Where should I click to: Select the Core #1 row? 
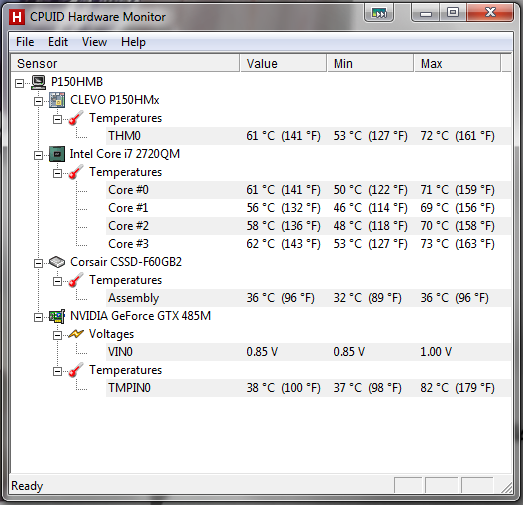[308, 208]
